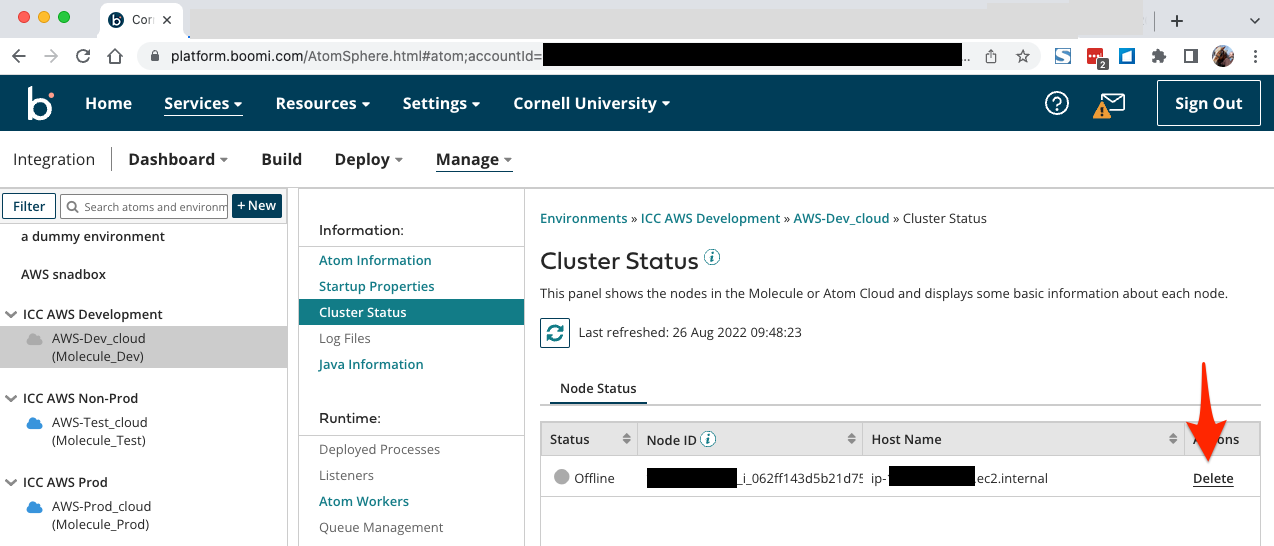Click the share page icon in address bar
The height and width of the screenshot is (546, 1274).
(991, 57)
